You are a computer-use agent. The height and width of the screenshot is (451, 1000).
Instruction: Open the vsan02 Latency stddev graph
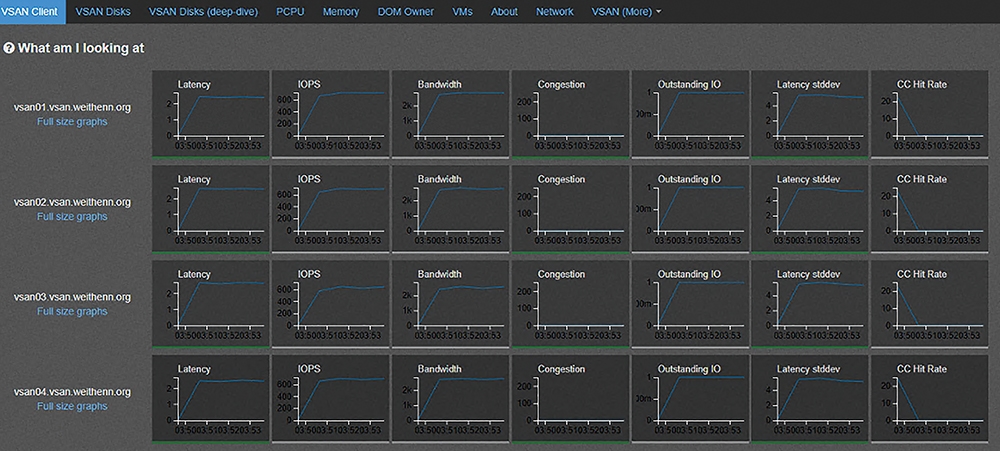810,209
